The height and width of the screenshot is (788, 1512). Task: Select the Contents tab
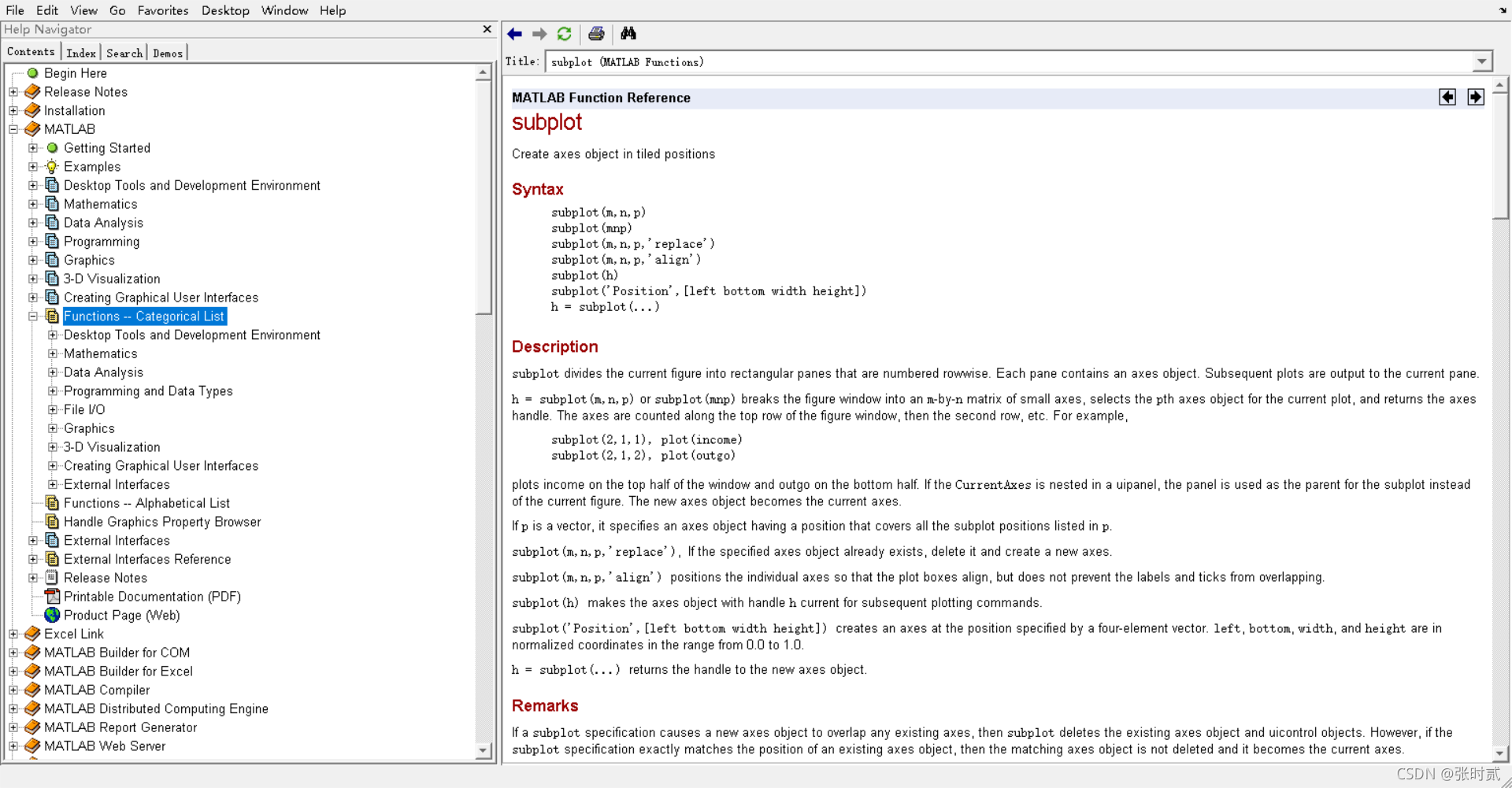pos(31,51)
